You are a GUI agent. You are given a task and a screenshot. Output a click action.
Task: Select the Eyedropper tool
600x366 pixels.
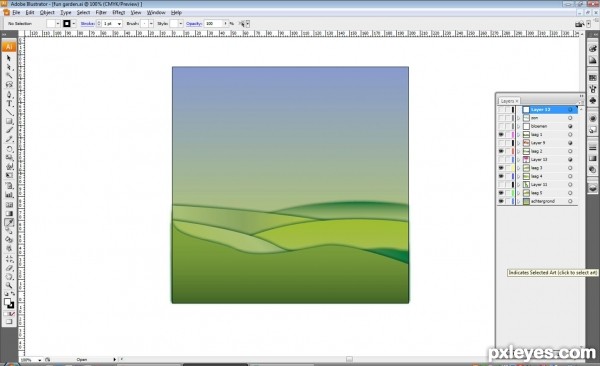(9, 222)
